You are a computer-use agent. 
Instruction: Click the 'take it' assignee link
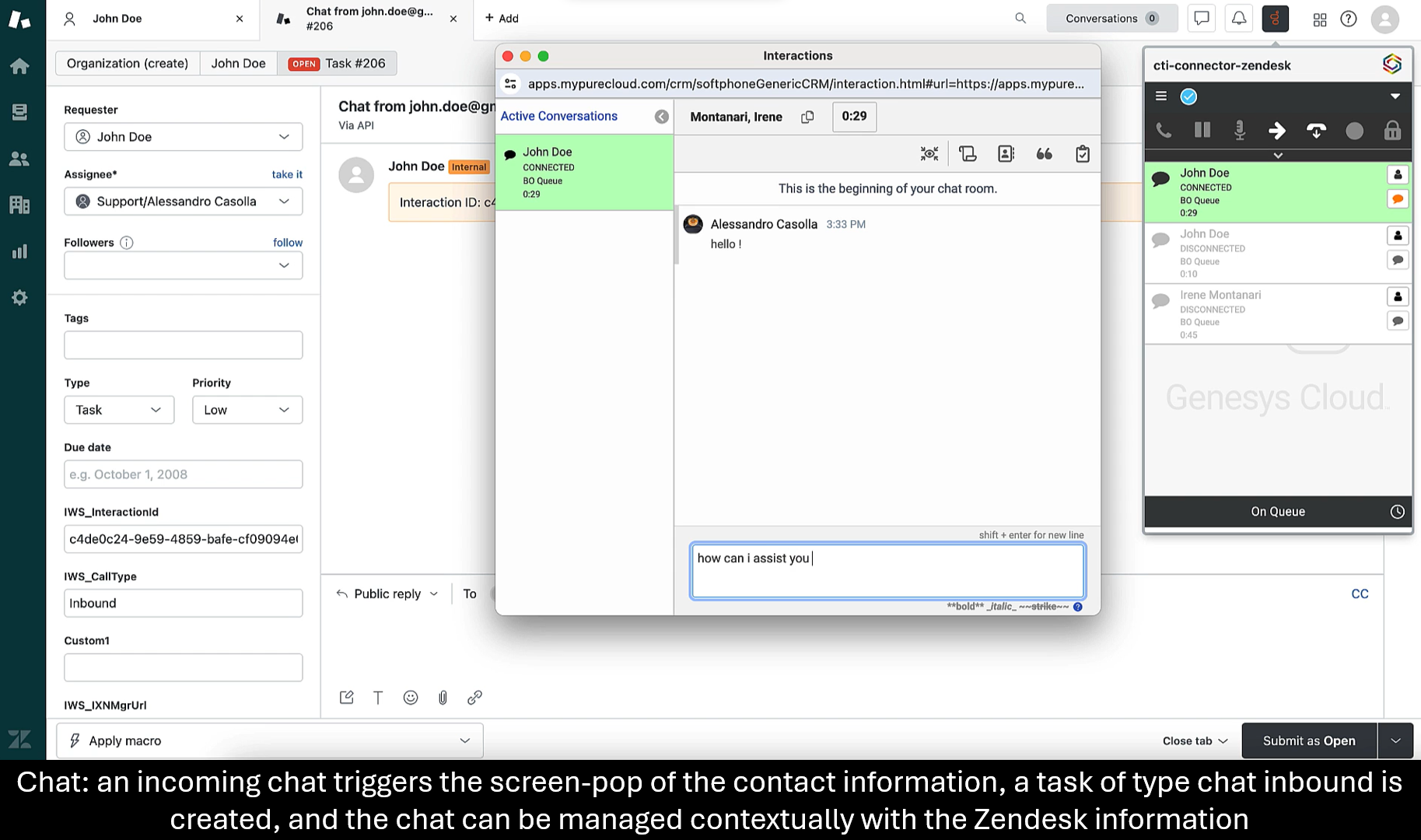[x=287, y=174]
